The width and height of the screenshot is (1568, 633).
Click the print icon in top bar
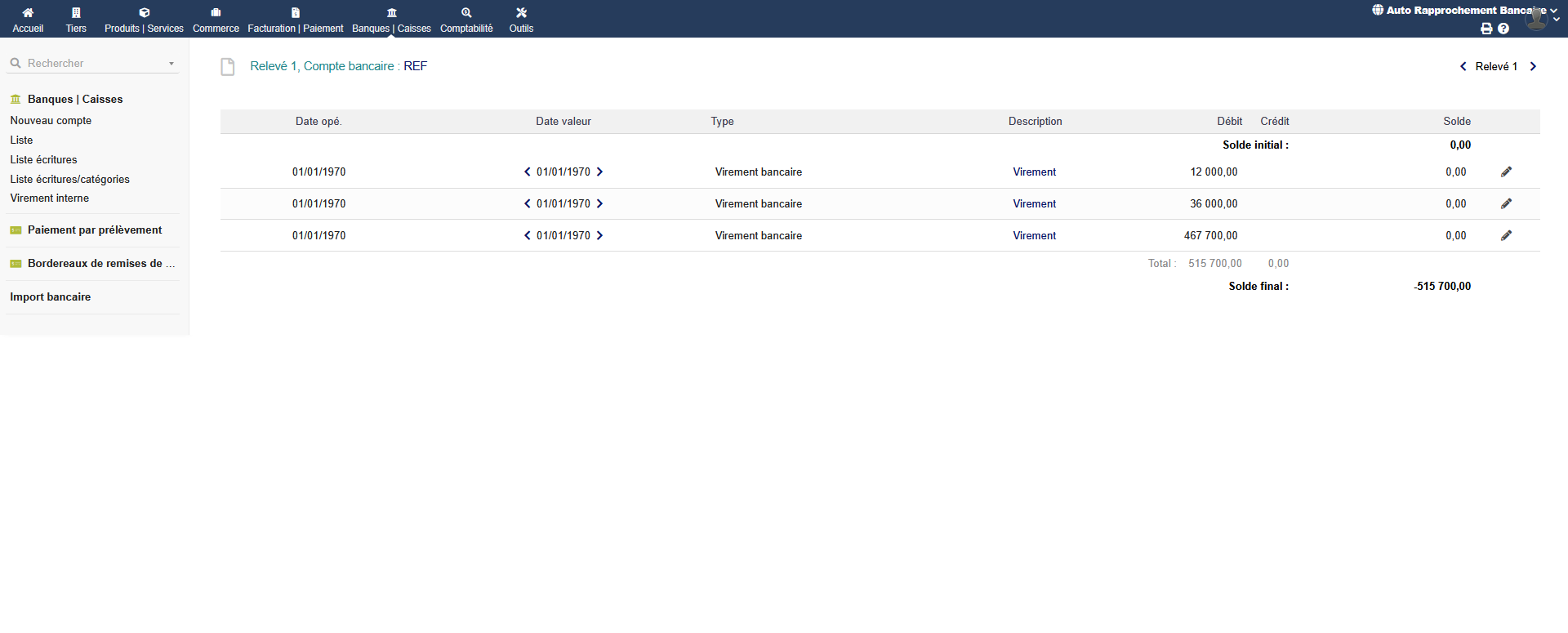[1486, 29]
